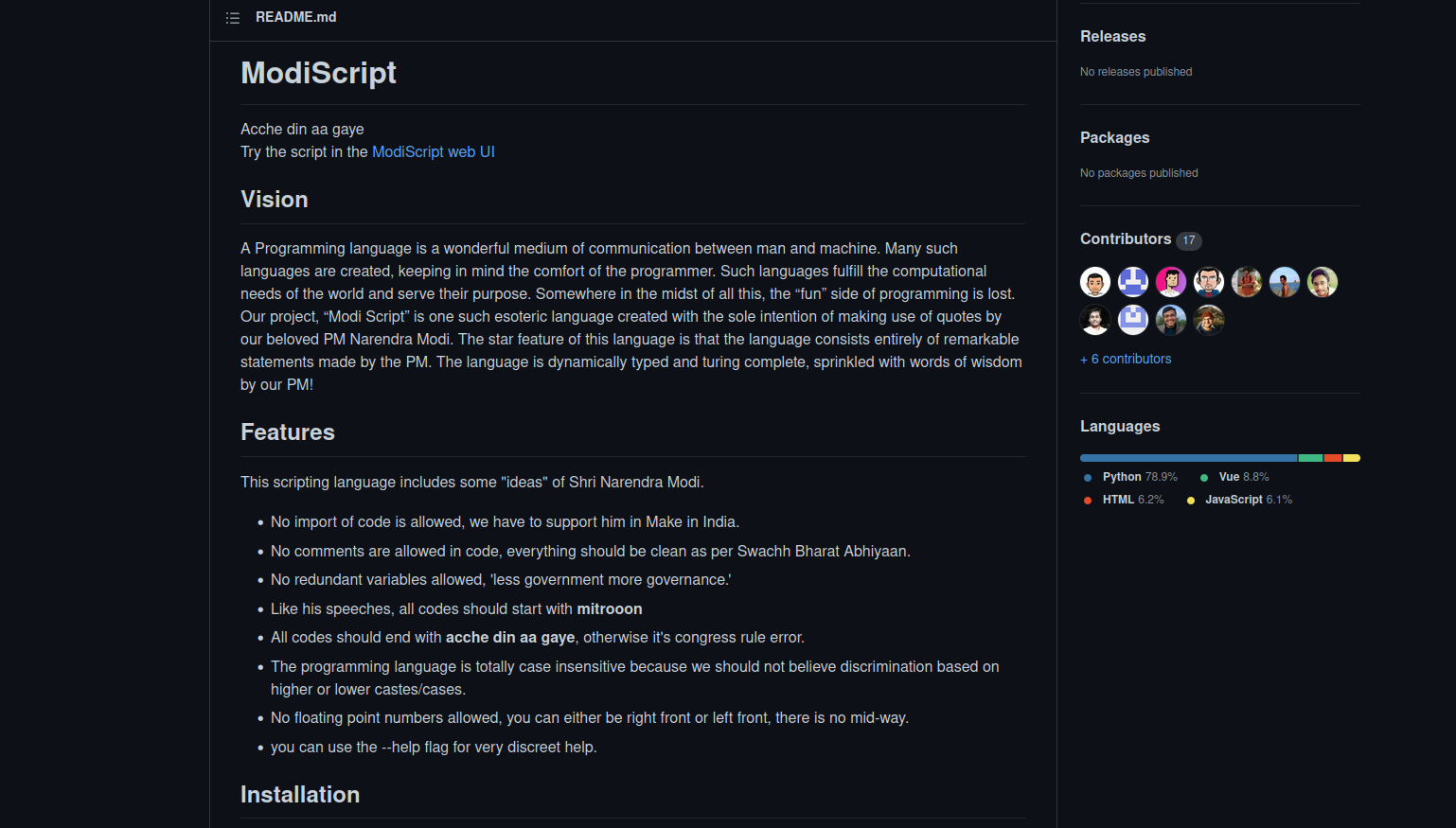Open the avatar of man by the sea
The image size is (1456, 828).
coord(1285,282)
